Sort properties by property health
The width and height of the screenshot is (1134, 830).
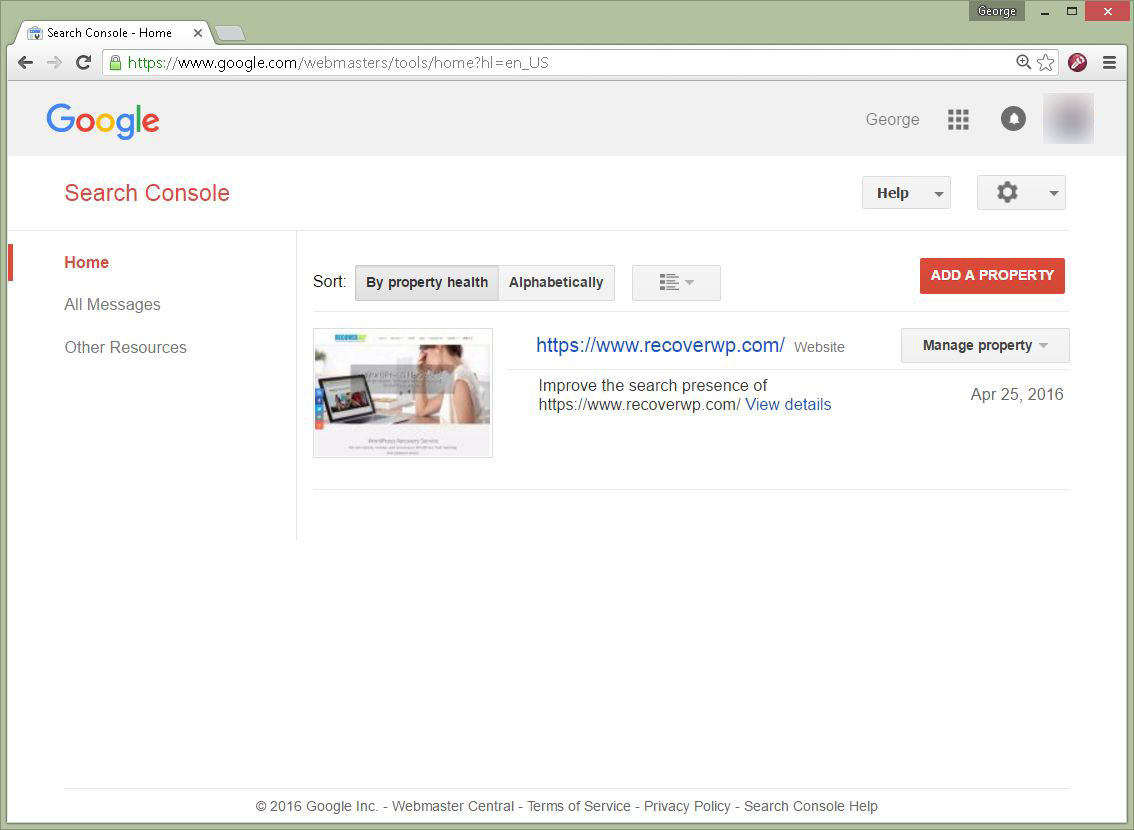(x=427, y=282)
